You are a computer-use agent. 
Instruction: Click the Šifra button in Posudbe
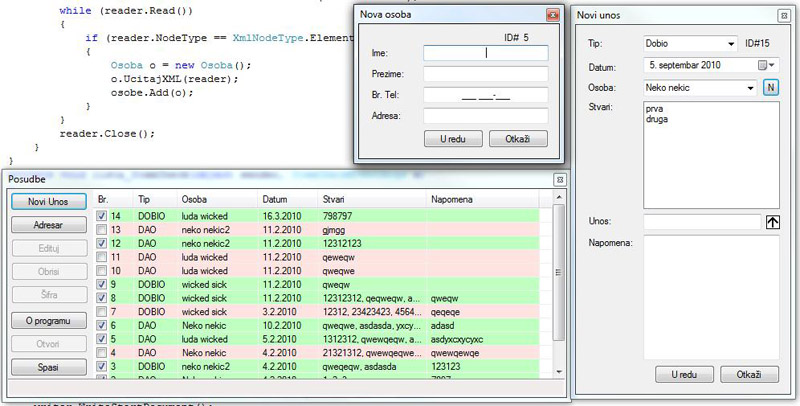(48, 295)
